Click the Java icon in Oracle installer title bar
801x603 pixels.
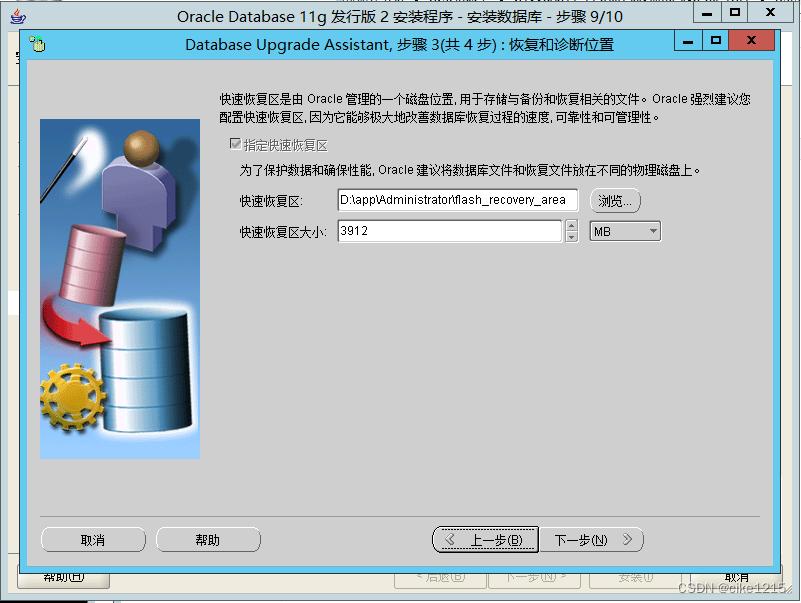pyautogui.click(x=18, y=16)
